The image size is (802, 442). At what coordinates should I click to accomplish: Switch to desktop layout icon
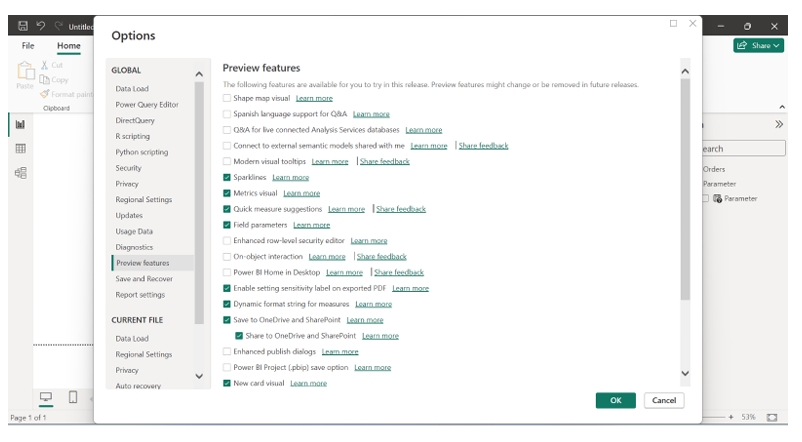click(x=46, y=396)
